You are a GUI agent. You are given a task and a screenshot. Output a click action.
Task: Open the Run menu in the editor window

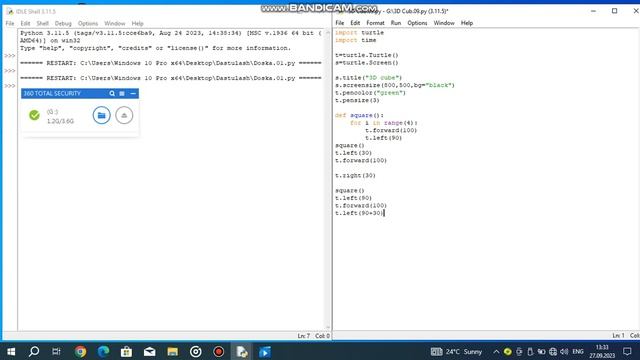(x=396, y=23)
